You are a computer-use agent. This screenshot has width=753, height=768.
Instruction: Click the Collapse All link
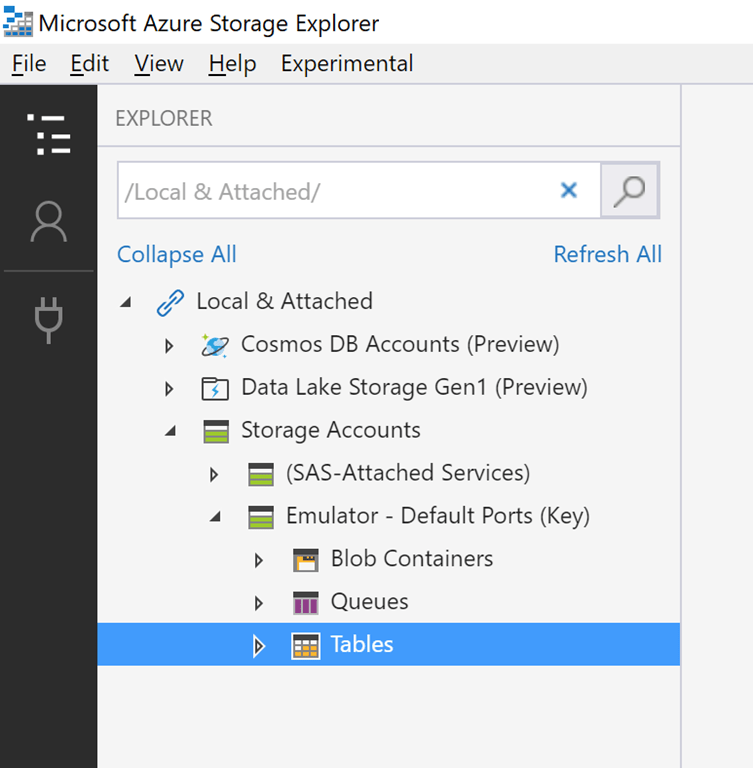point(177,254)
